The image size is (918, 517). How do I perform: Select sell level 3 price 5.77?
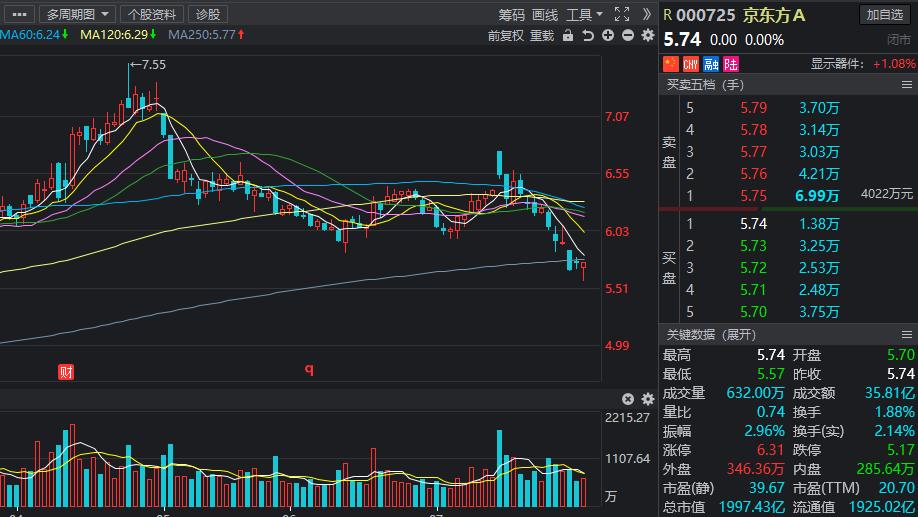click(753, 152)
